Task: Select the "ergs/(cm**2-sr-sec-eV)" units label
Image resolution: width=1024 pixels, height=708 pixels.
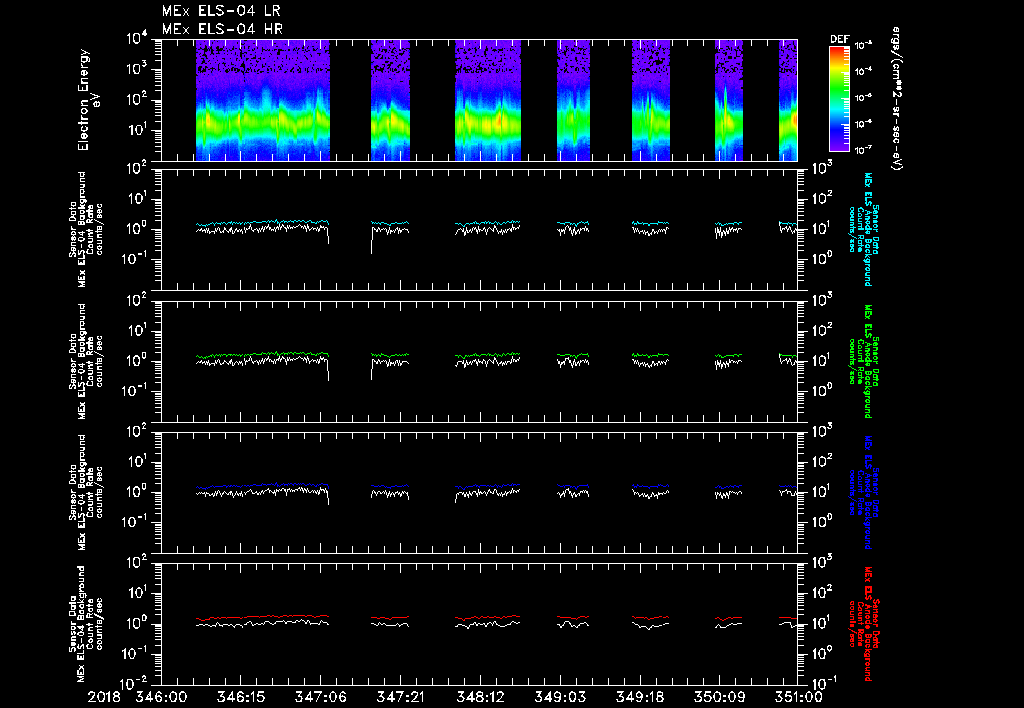Action: point(897,99)
